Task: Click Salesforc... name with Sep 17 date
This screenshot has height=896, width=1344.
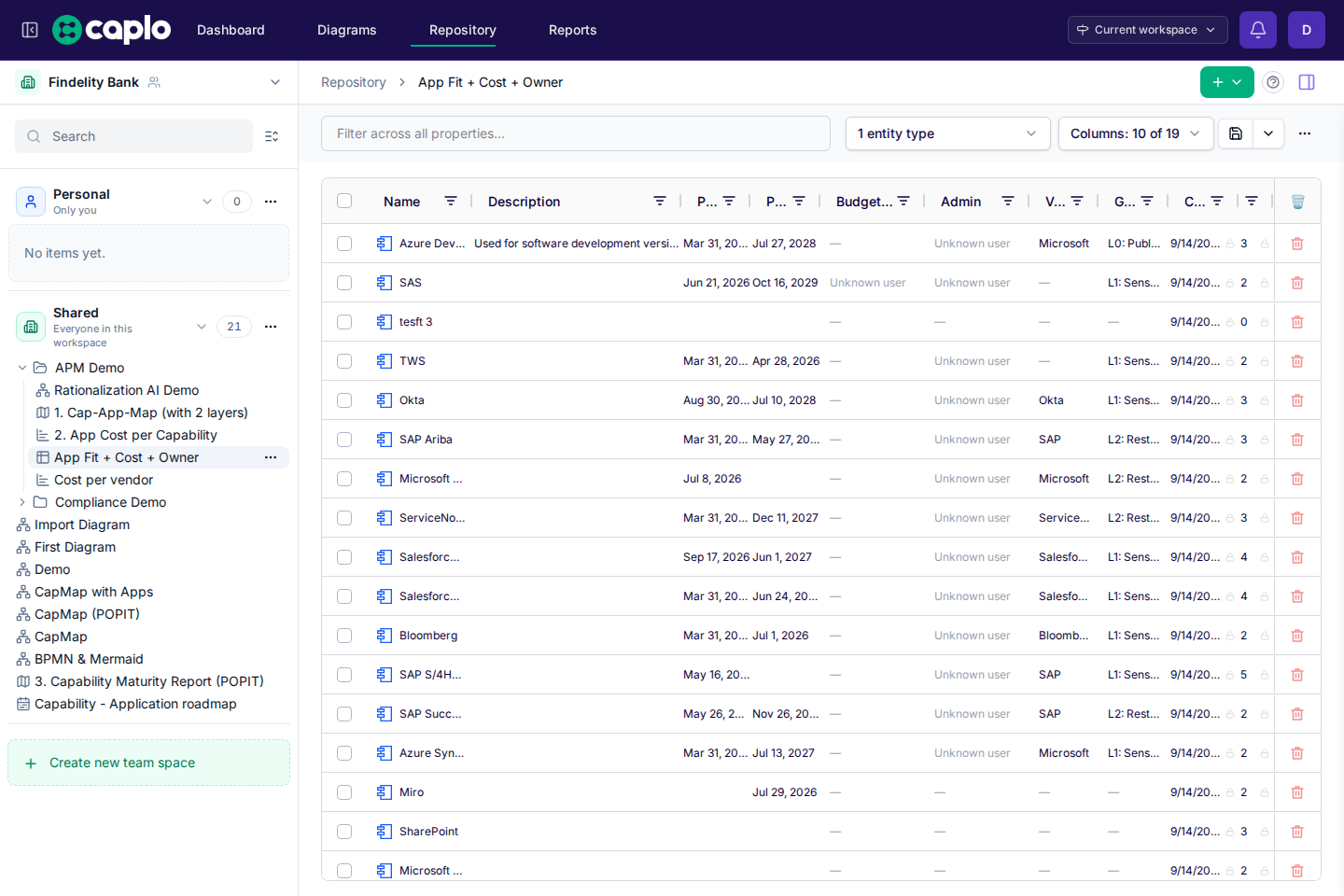Action: click(x=429, y=557)
